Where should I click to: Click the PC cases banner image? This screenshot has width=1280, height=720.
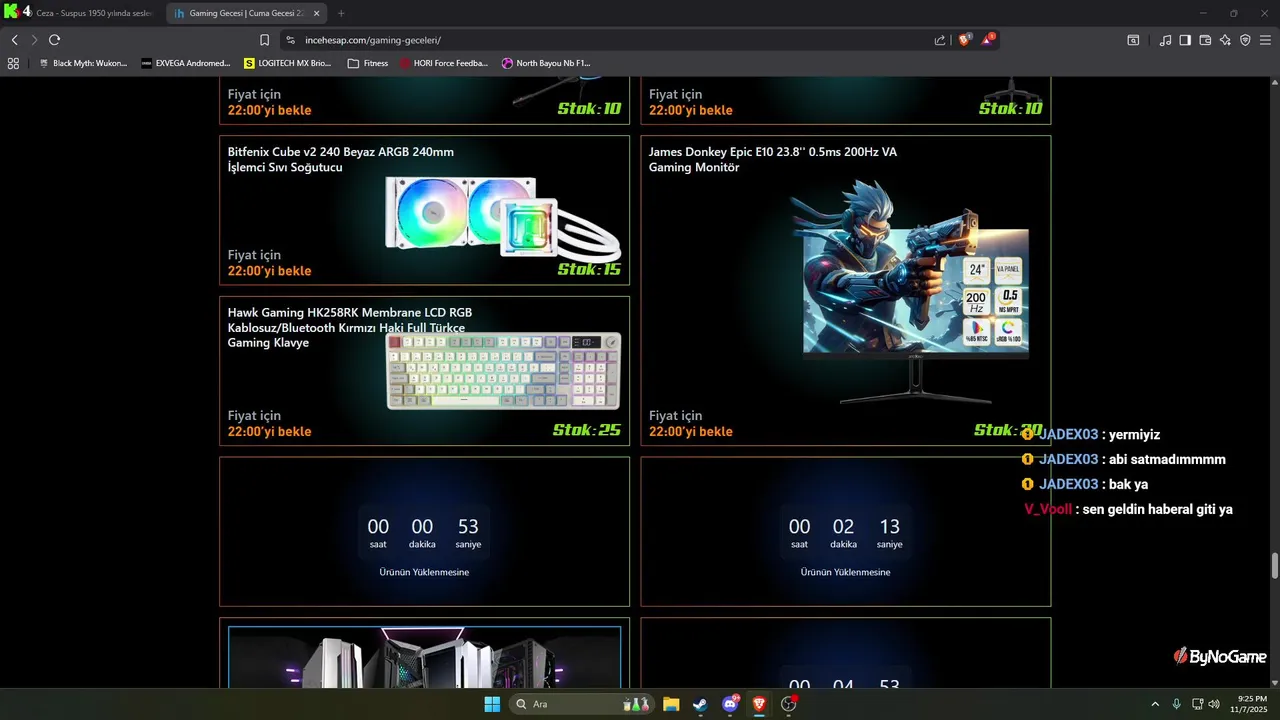[424, 657]
